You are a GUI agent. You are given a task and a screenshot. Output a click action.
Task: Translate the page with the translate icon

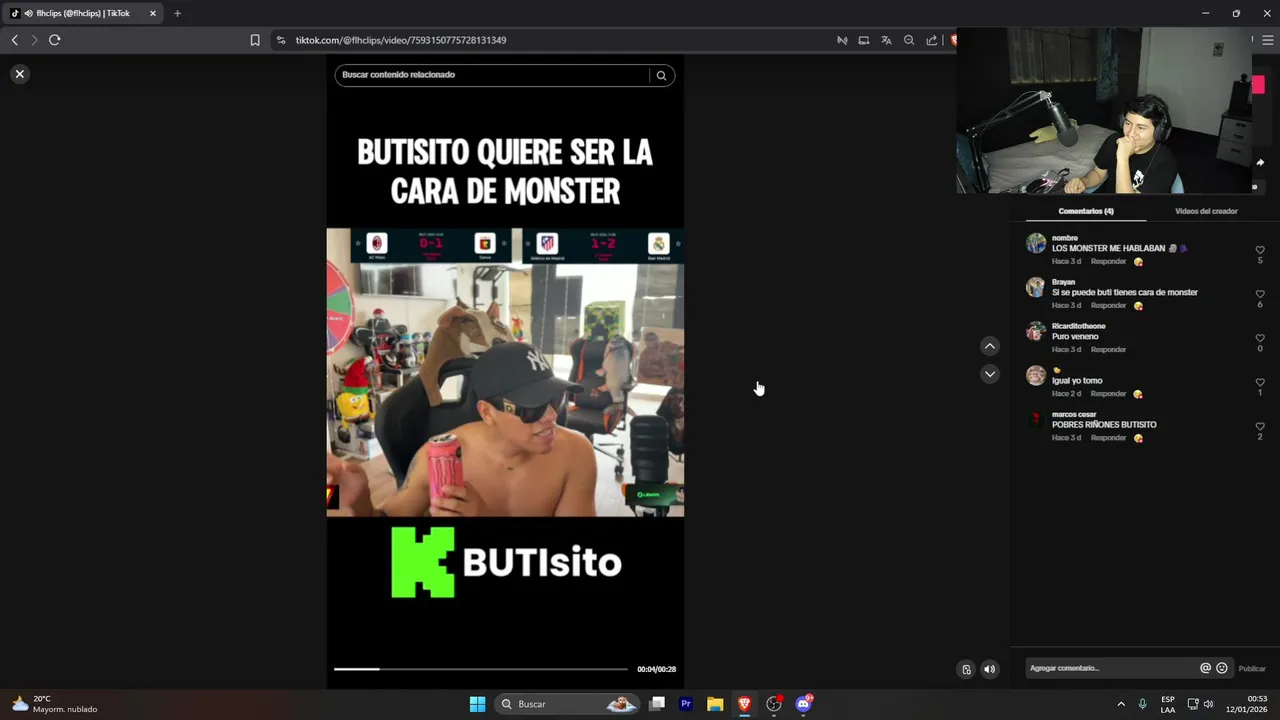pyautogui.click(x=886, y=40)
